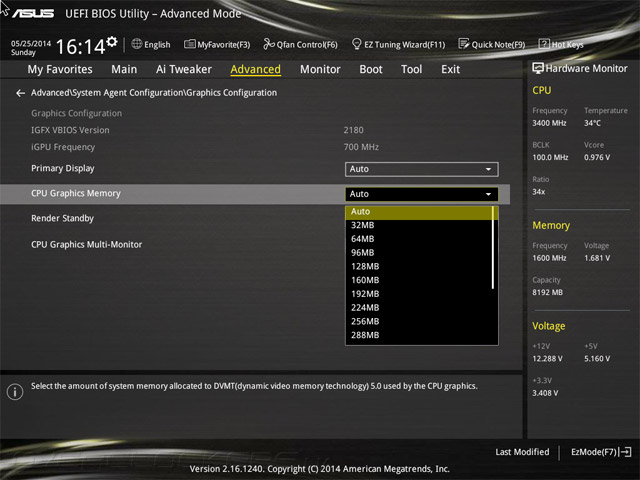Image resolution: width=640 pixels, height=480 pixels.
Task: Pick the 224MB option
Action: pyautogui.click(x=419, y=308)
